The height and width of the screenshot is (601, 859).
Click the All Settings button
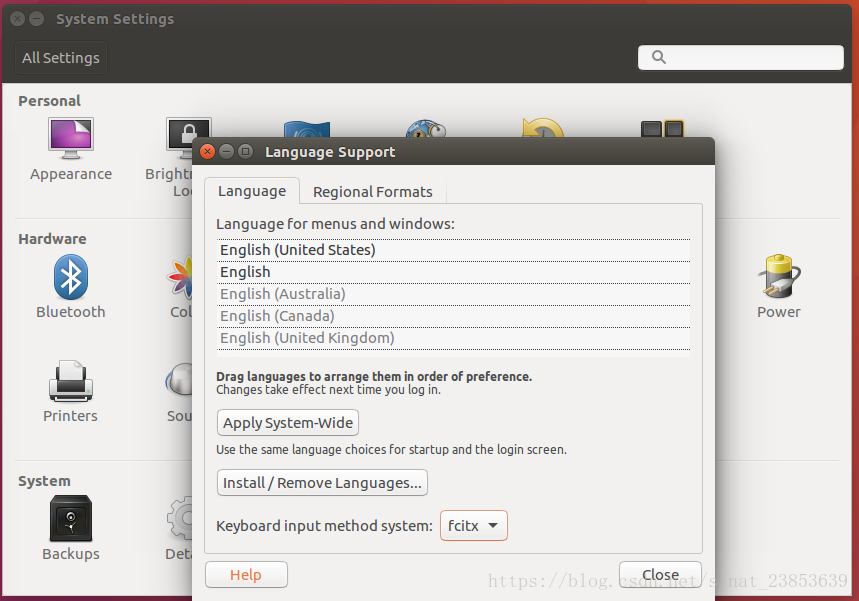(x=61, y=58)
